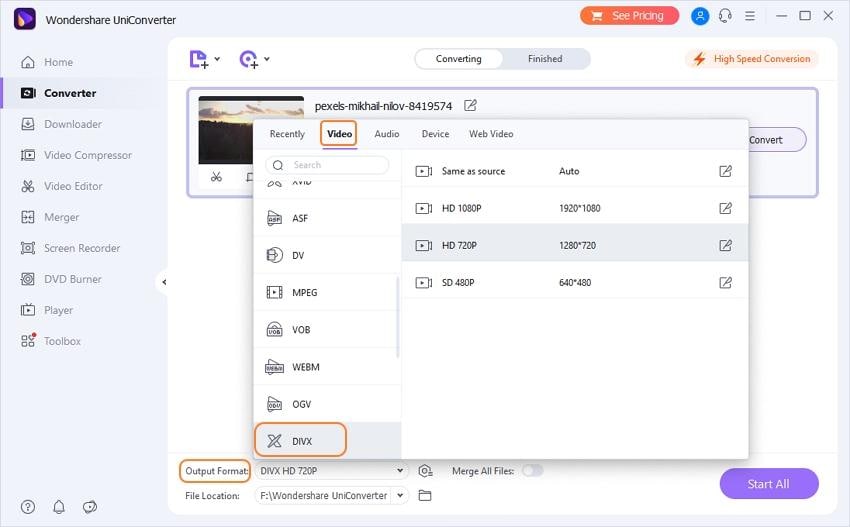
Task: Choose the HD 1080P resolution
Action: pyautogui.click(x=575, y=208)
